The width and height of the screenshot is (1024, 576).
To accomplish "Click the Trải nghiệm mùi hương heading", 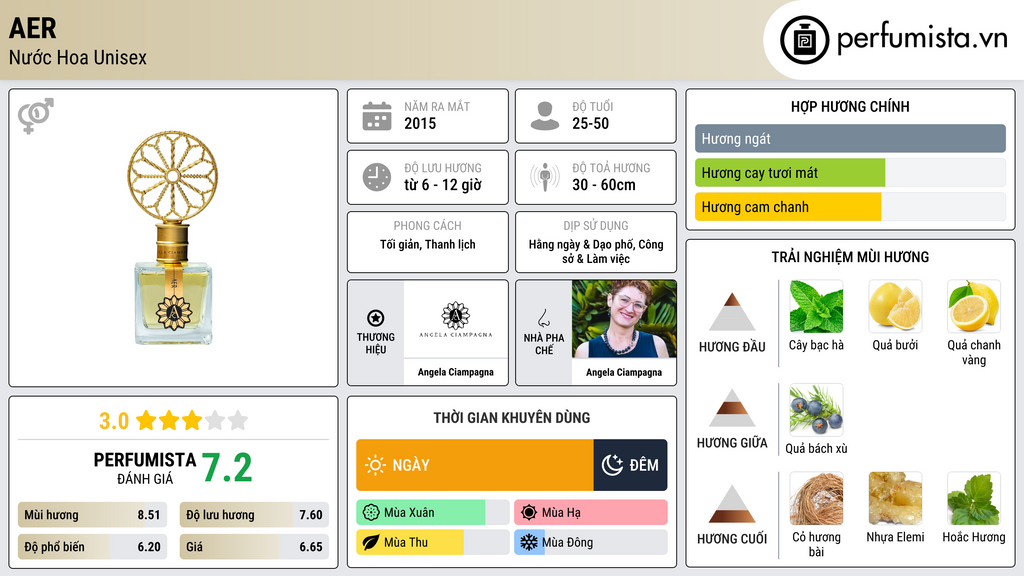I will click(850, 257).
